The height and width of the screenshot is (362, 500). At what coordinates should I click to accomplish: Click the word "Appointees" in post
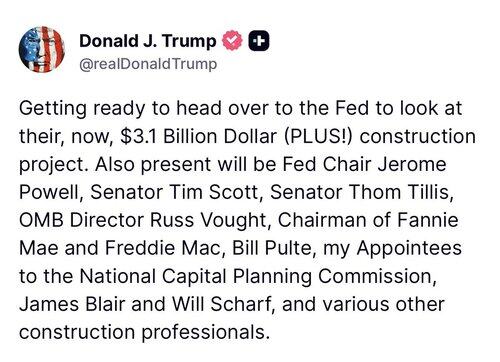click(409, 249)
